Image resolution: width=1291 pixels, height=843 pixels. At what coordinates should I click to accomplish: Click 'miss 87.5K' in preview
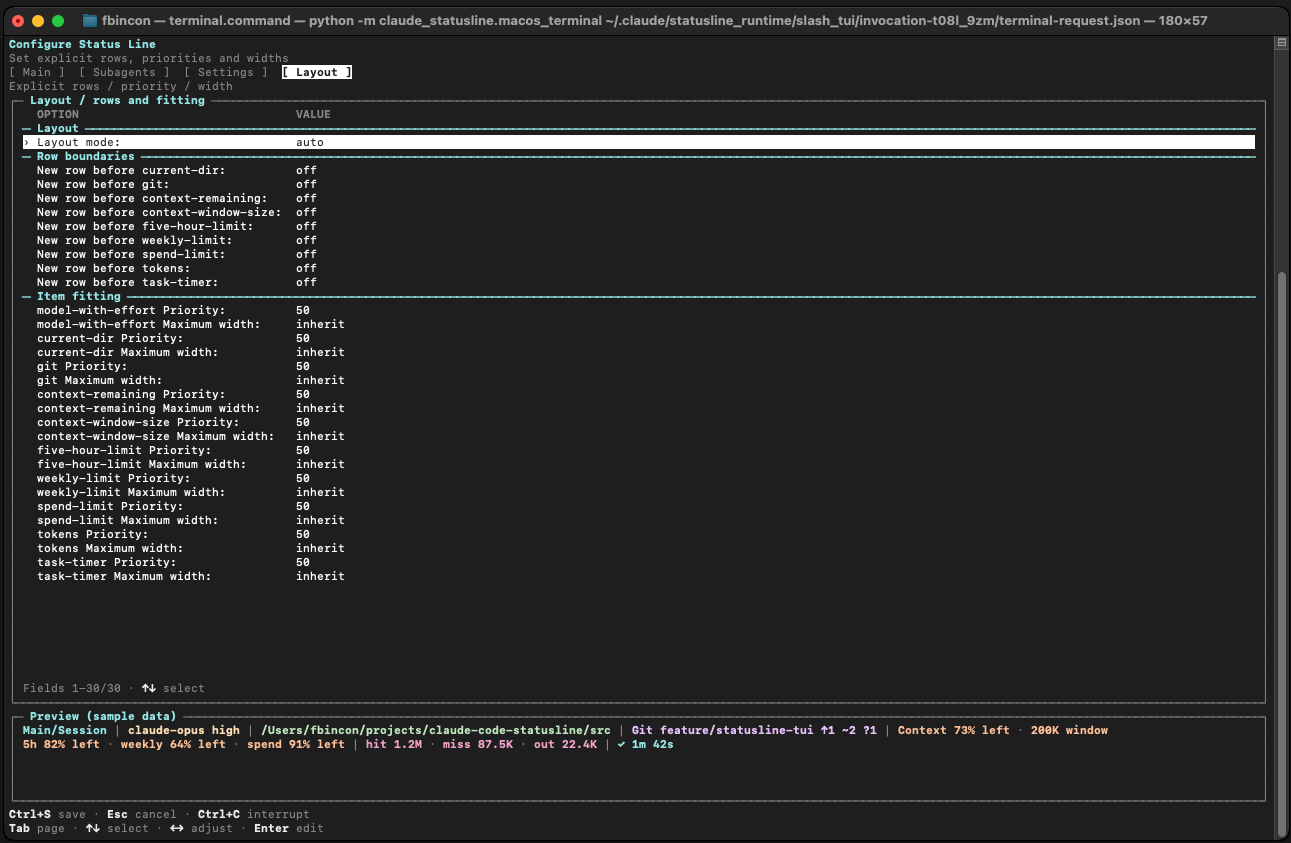click(x=478, y=744)
